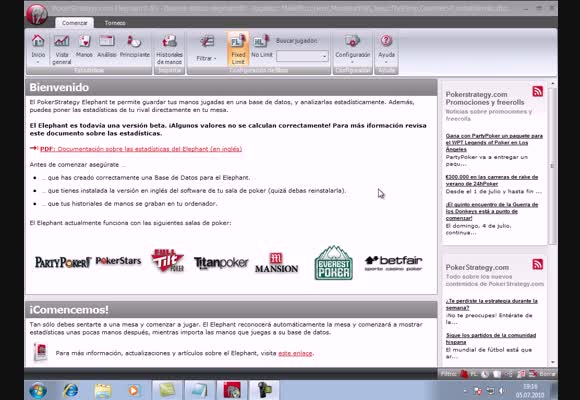Click the Betfair logo

click(393, 263)
